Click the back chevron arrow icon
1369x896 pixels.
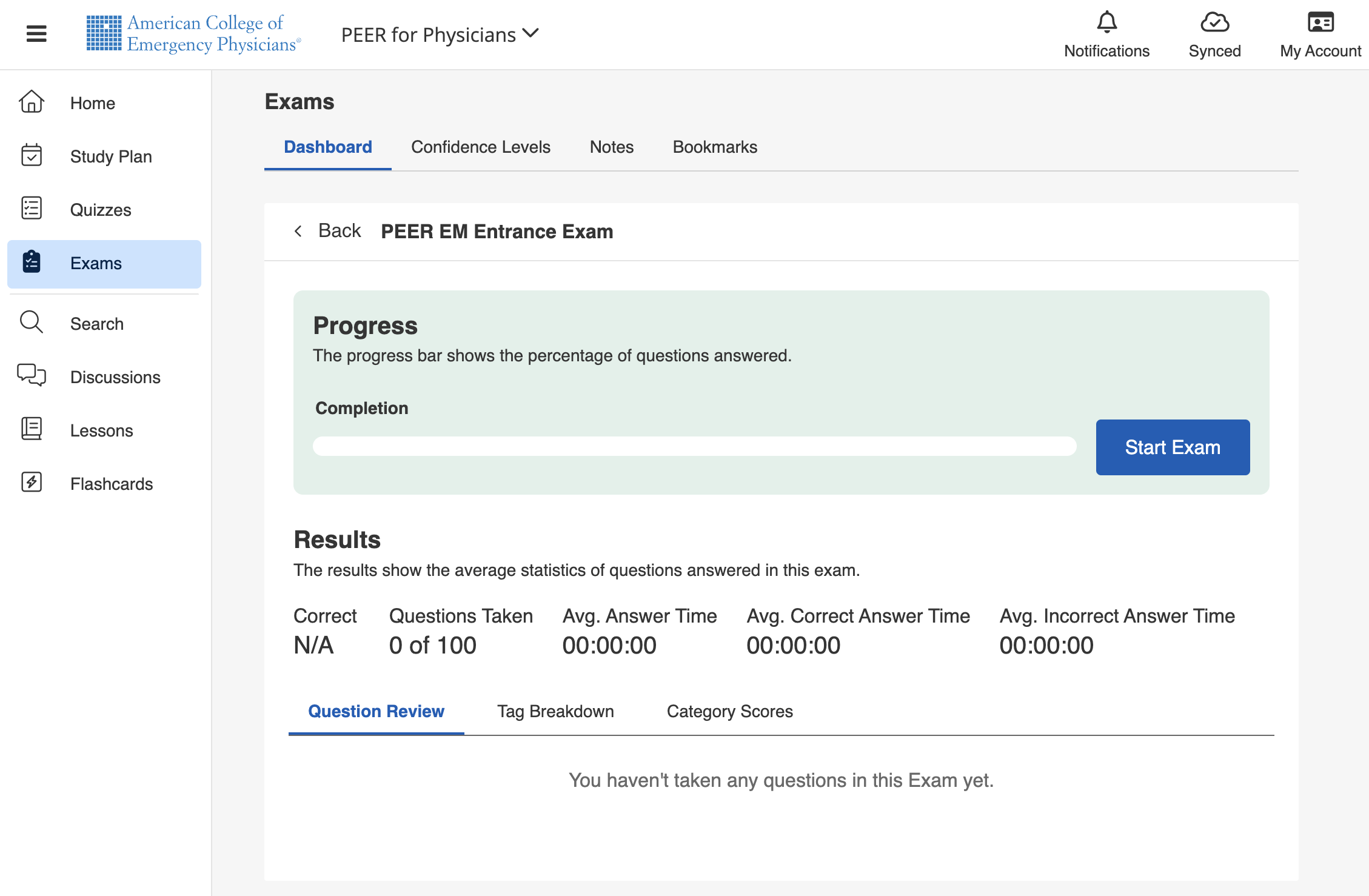(298, 231)
